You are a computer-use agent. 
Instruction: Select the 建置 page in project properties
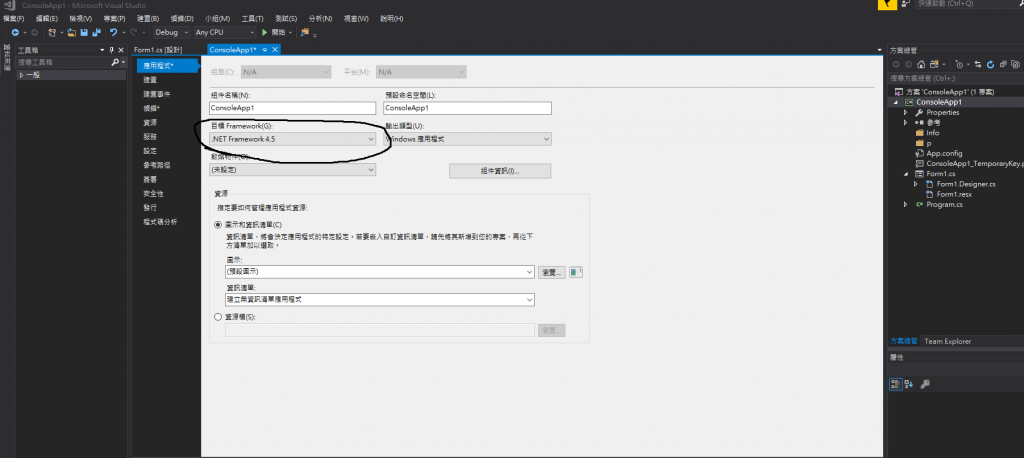click(x=150, y=80)
